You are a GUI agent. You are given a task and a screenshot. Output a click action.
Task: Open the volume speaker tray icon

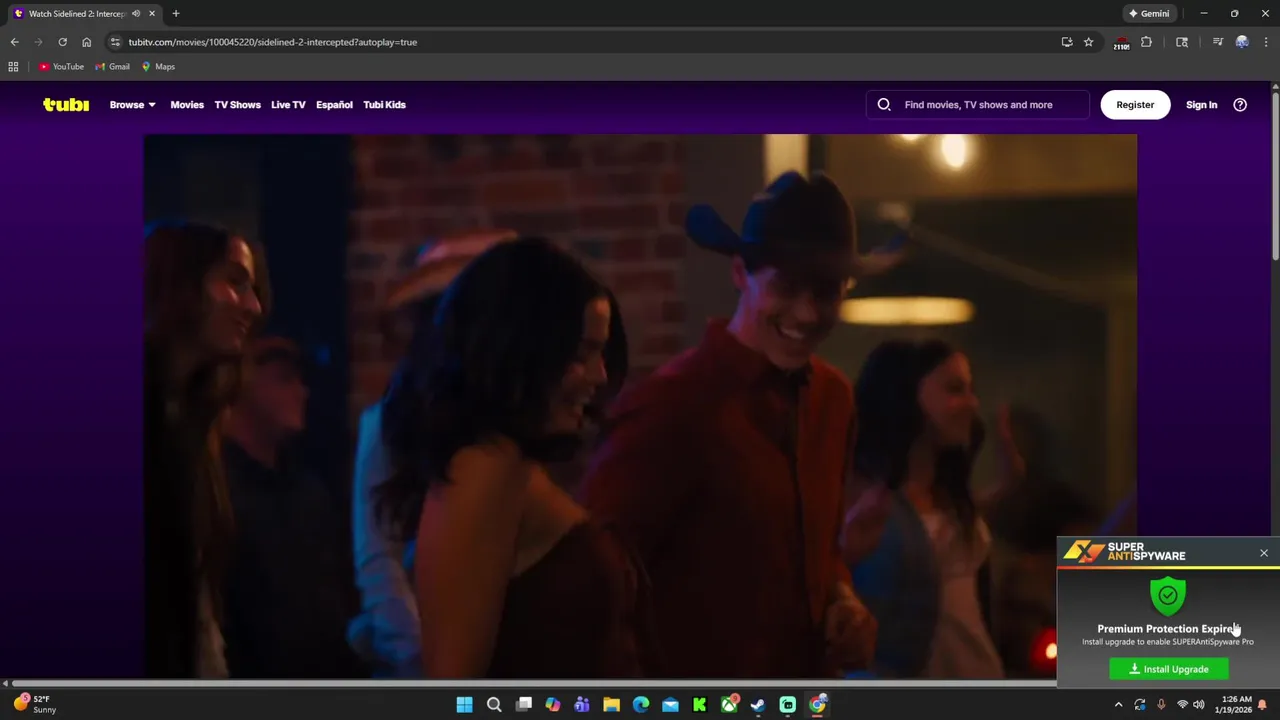tap(1199, 705)
